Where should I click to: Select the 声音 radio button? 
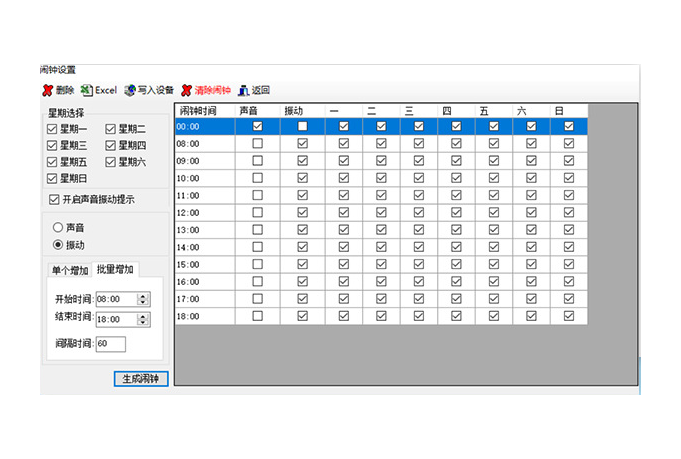click(x=58, y=227)
